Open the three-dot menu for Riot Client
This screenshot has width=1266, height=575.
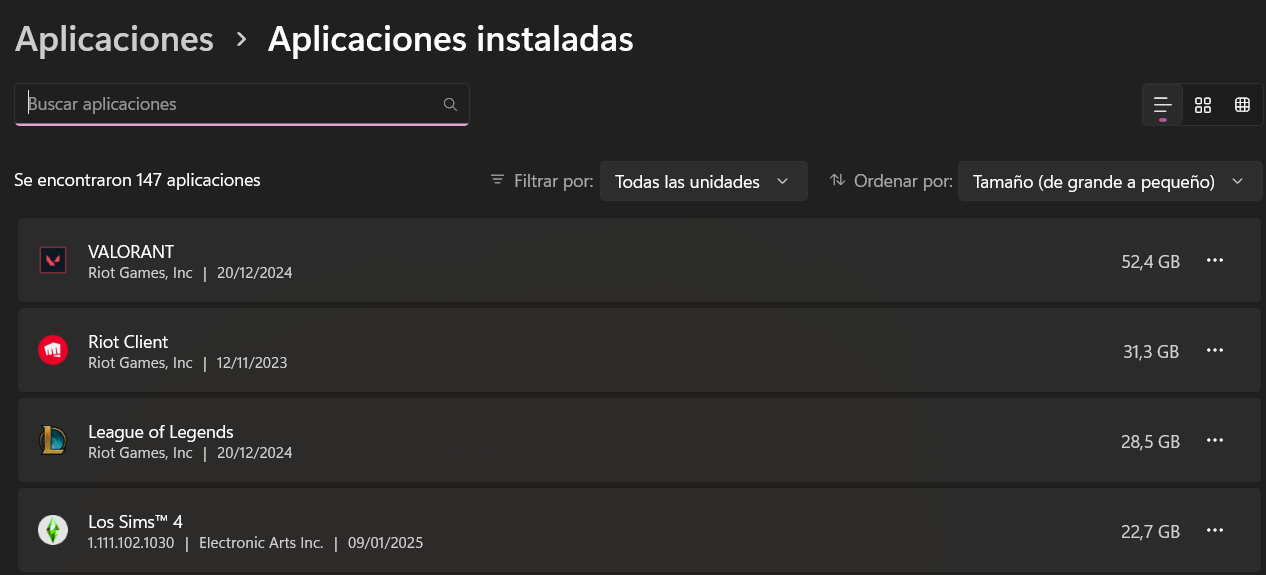pos(1215,350)
